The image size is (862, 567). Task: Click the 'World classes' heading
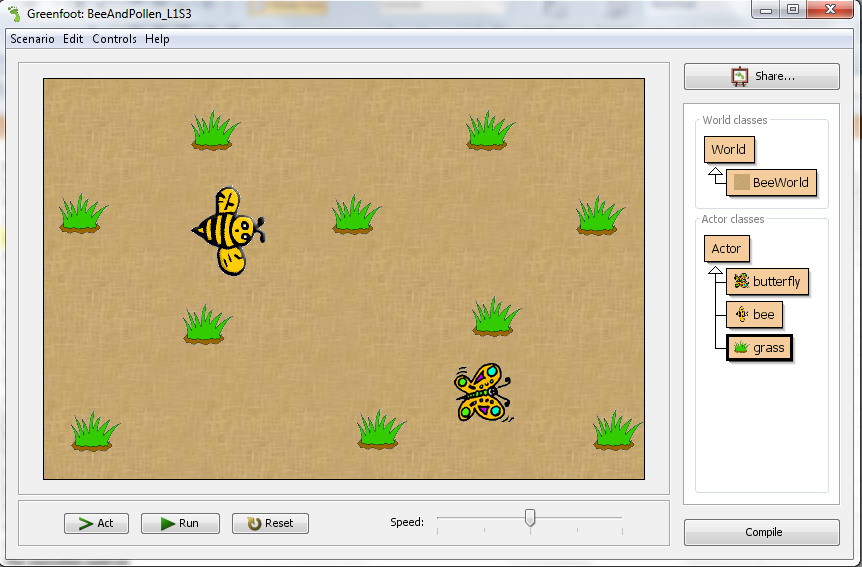pos(734,120)
